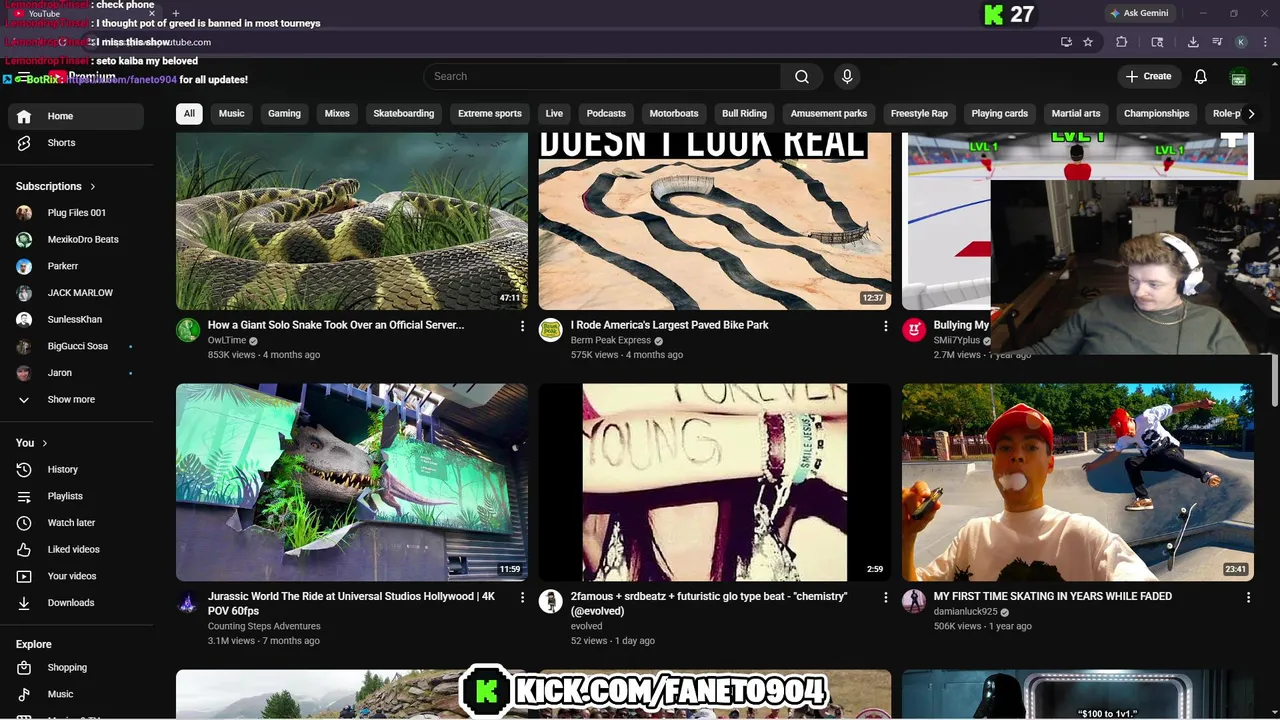The image size is (1280, 720).
Task: Open the giant snake video thumbnail
Action: point(352,221)
